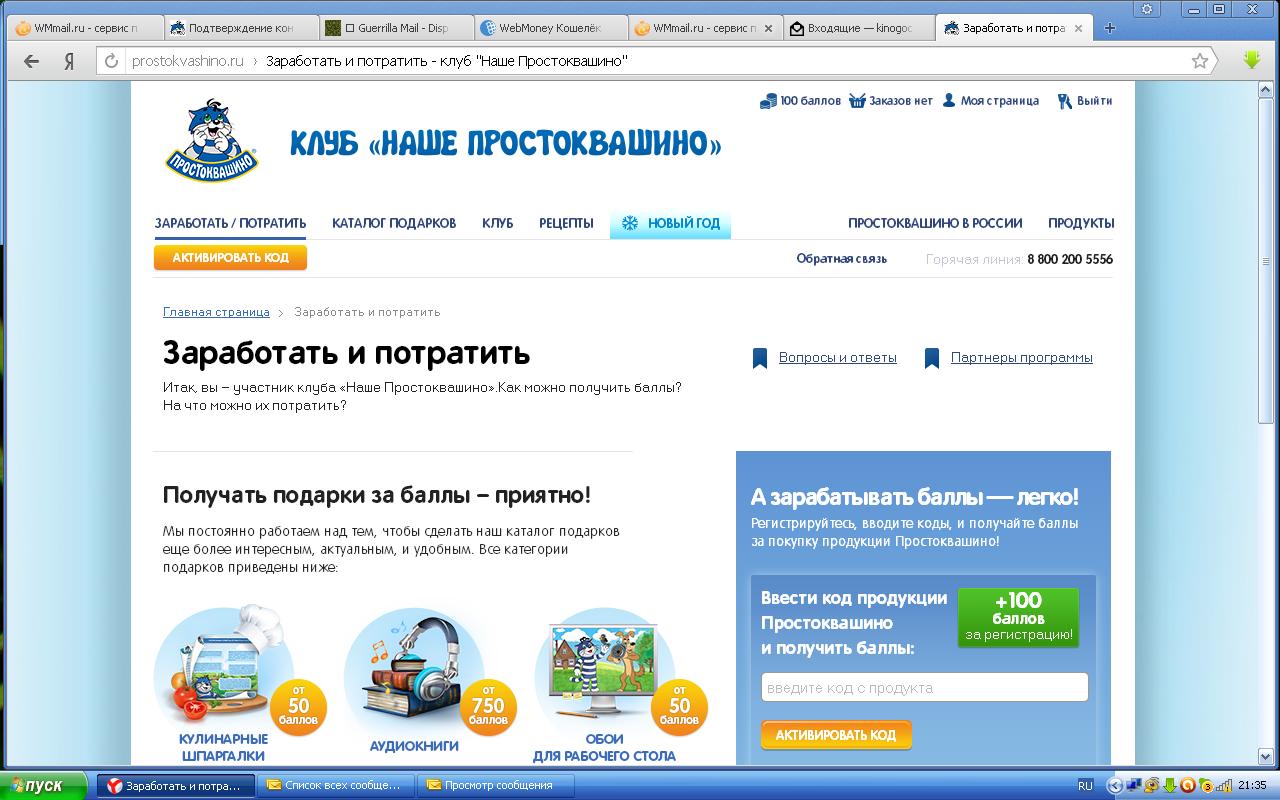Click the Yandex Я home button

pyautogui.click(x=70, y=61)
